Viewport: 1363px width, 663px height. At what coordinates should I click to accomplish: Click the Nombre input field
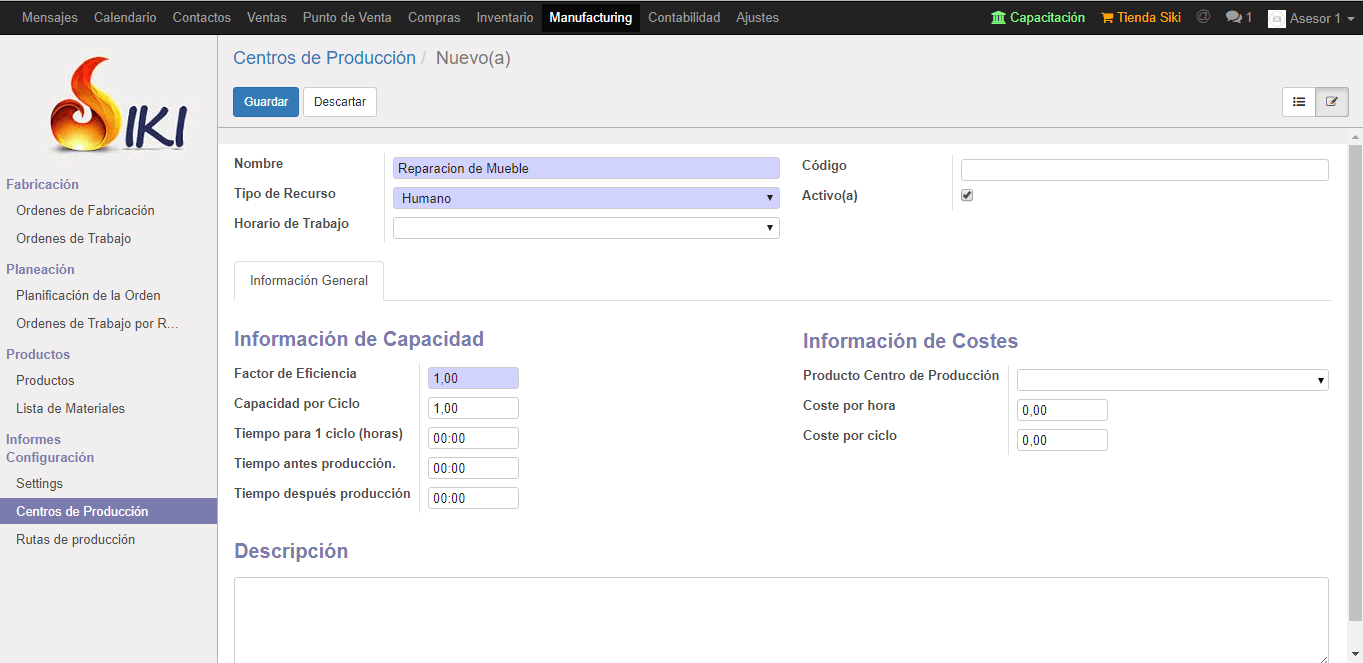point(586,168)
